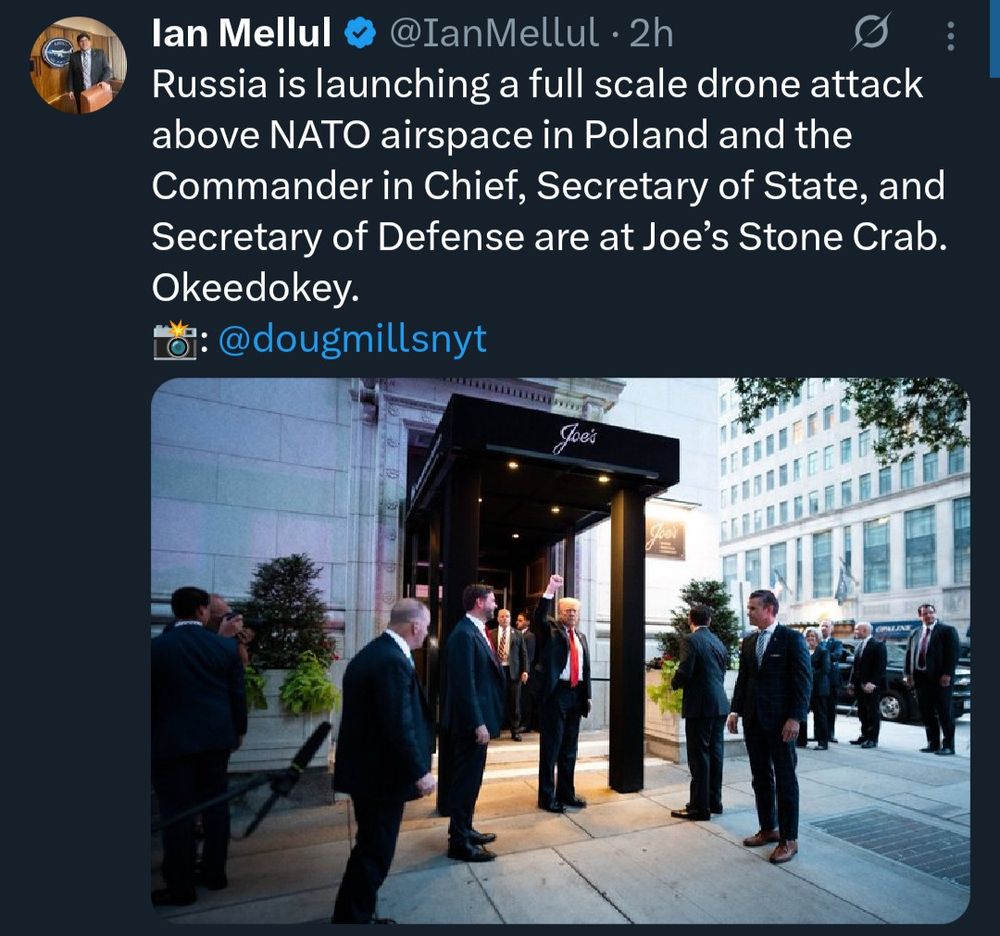Viewport: 1000px width, 936px height.
Task: Click the tweet line starting with Russia
Action: tap(537, 84)
